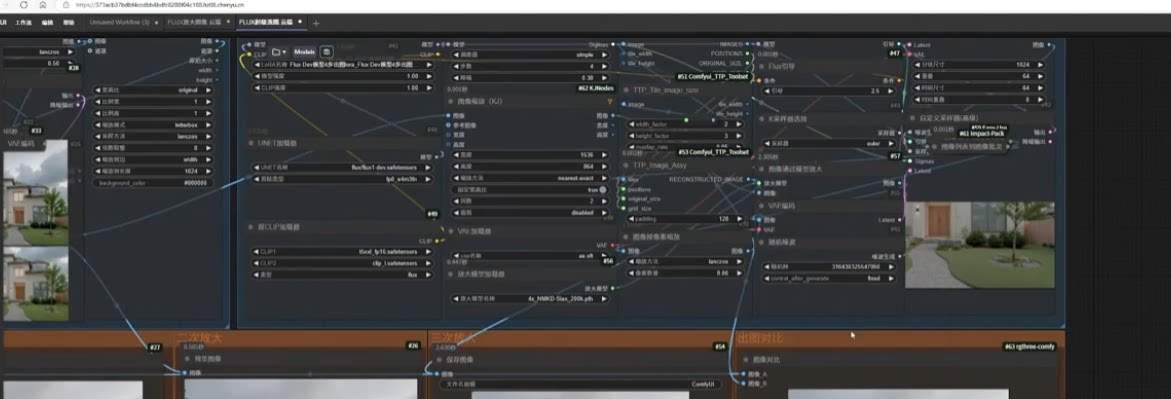Click #63 rgthree-comfy badge
Image resolution: width=1171 pixels, height=399 pixels.
pos(1030,347)
